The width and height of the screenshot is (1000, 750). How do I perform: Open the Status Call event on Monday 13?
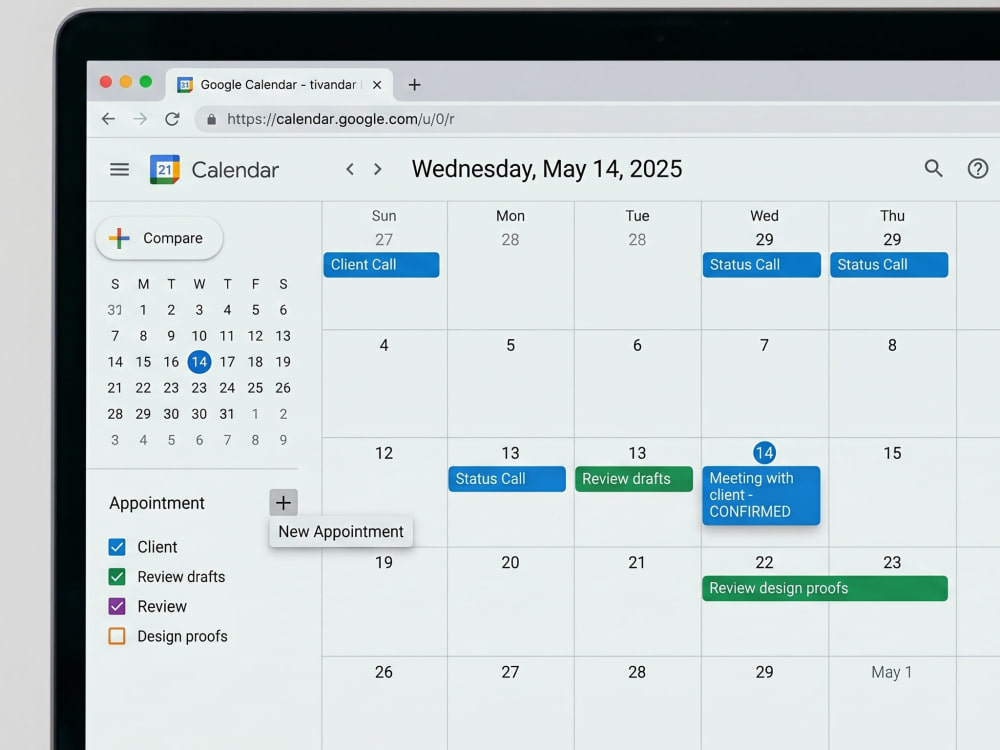(x=507, y=479)
